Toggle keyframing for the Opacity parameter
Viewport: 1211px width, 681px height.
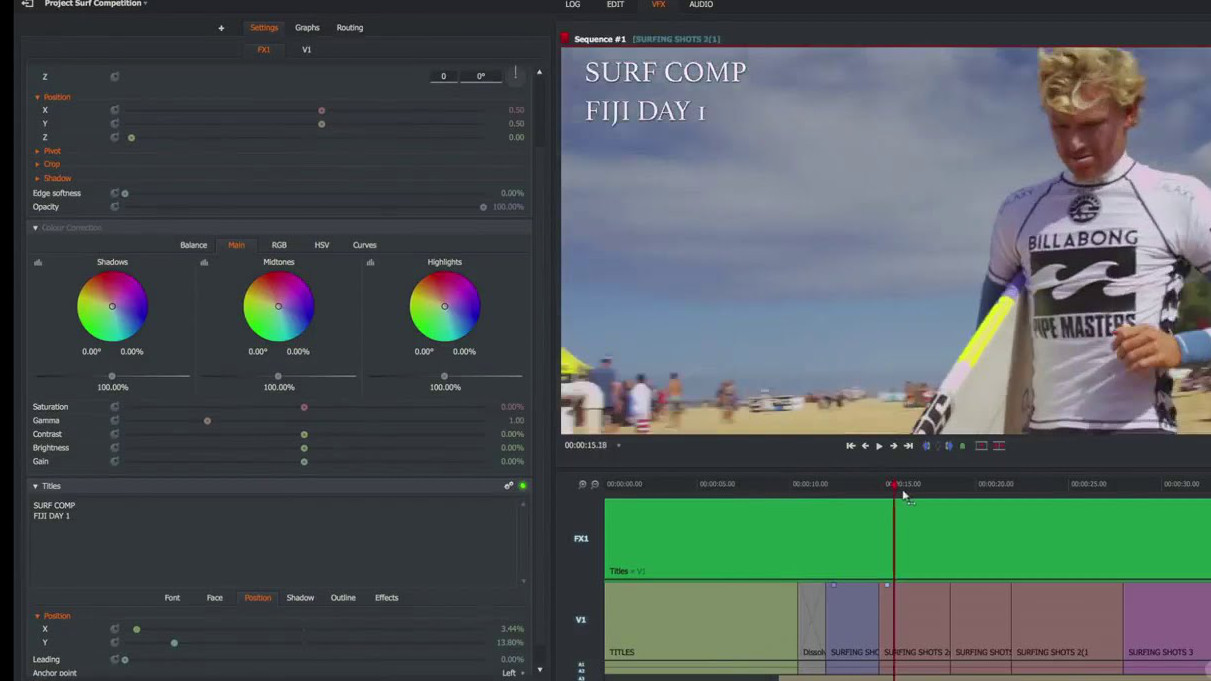[114, 207]
